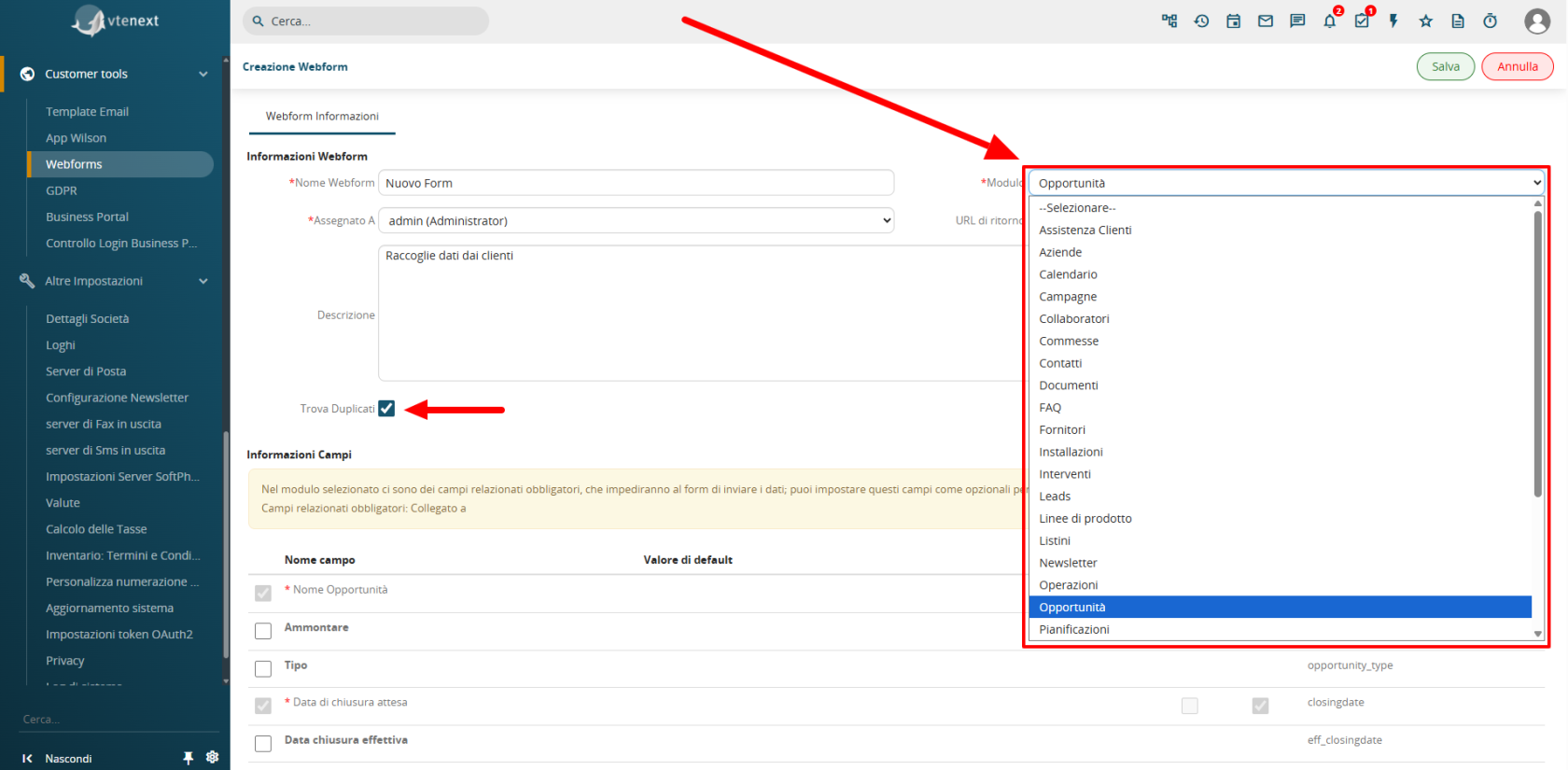
Task: Open the document page icon in toolbar
Action: tap(1458, 21)
